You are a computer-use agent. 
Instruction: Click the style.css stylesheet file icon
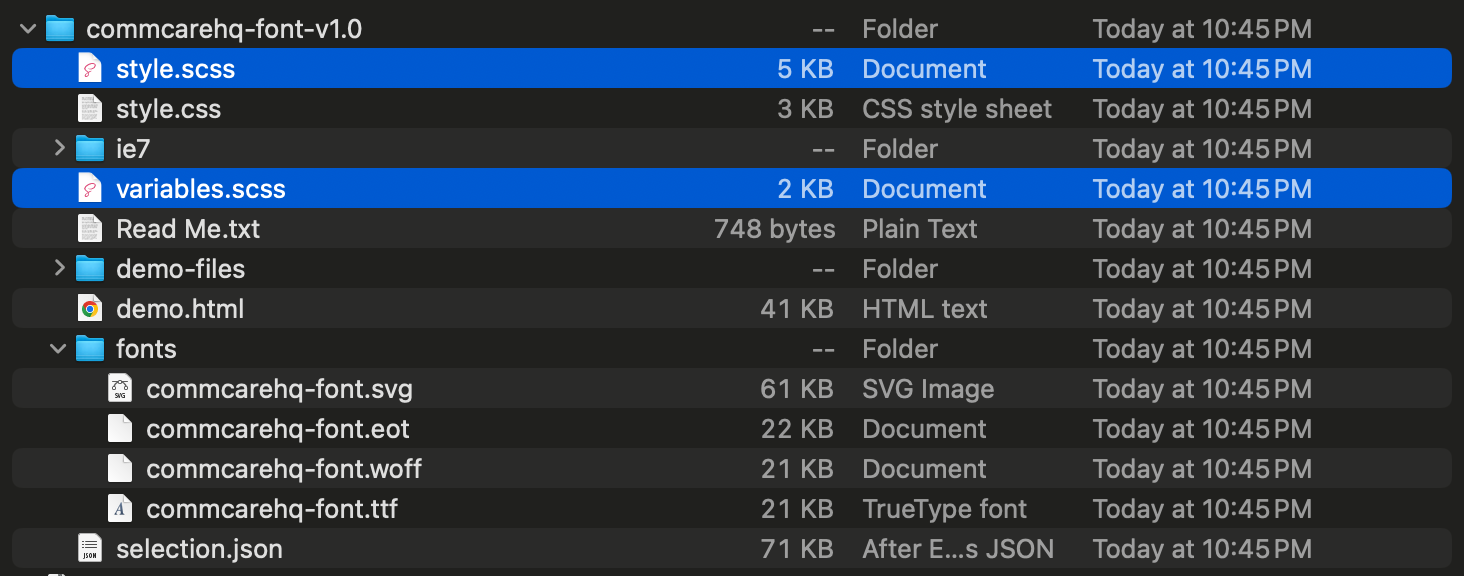pyautogui.click(x=90, y=109)
